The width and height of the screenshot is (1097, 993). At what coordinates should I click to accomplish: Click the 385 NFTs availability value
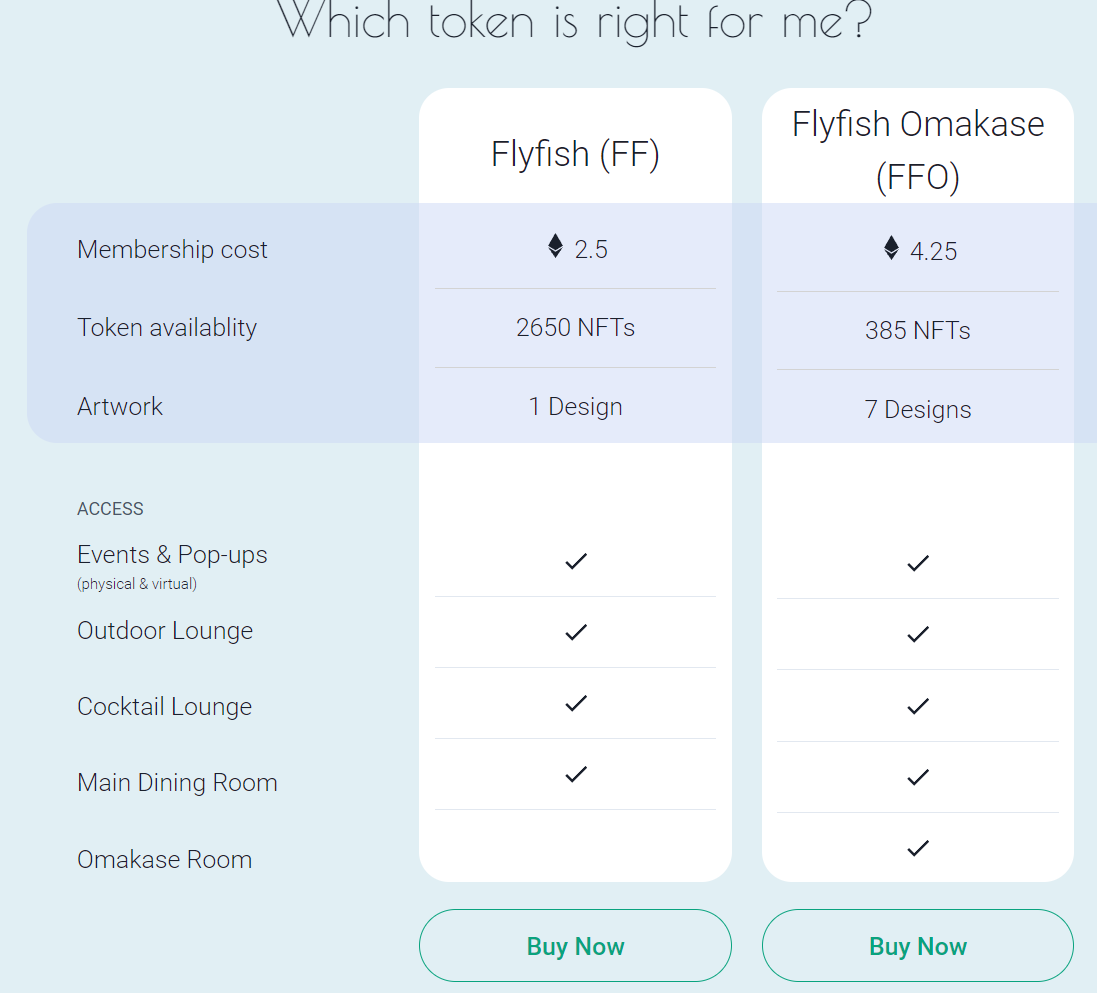(918, 330)
